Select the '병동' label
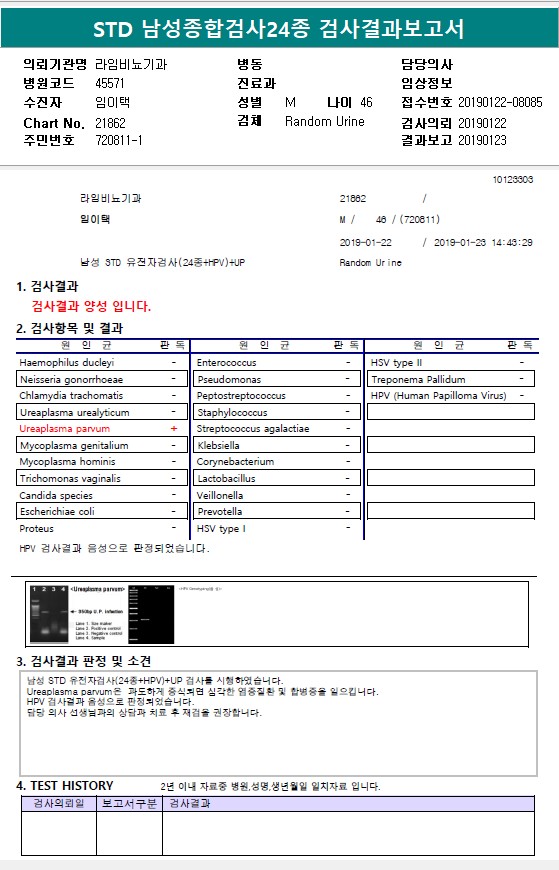This screenshot has height=870, width=559. [x=250, y=64]
